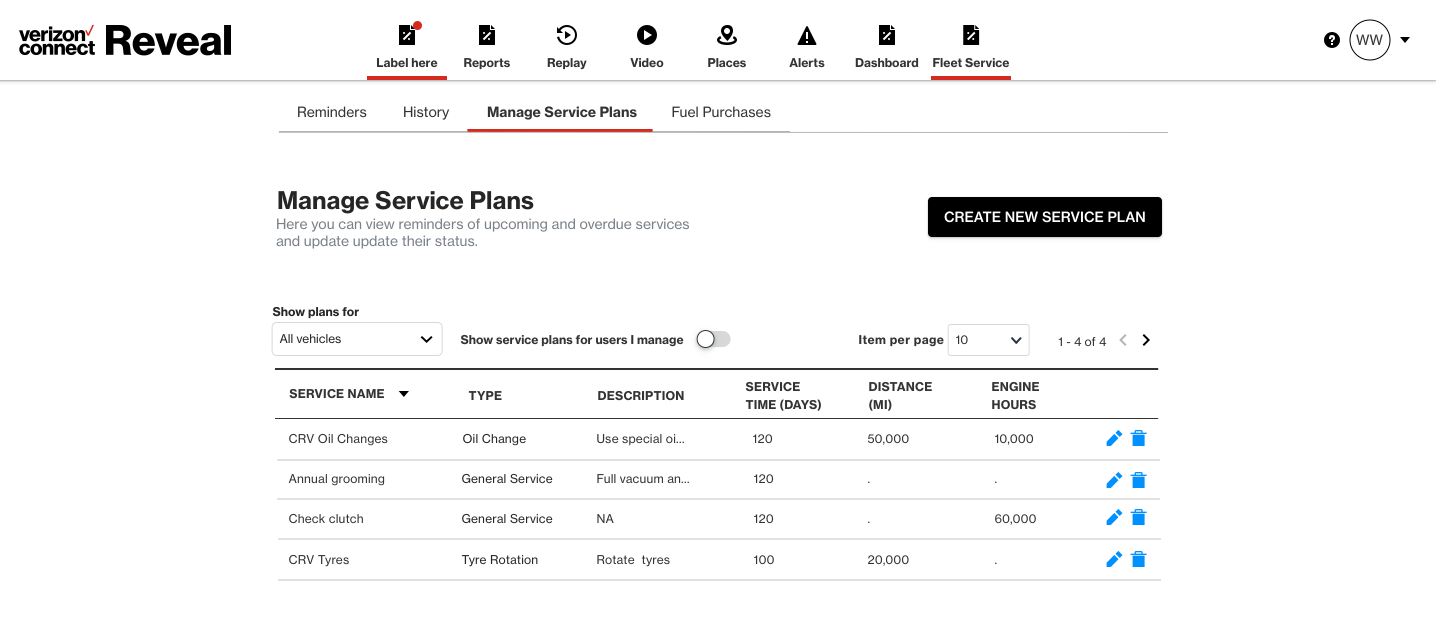Click the DESCRIPTION column header
This screenshot has height=624, width=1436.
(641, 395)
